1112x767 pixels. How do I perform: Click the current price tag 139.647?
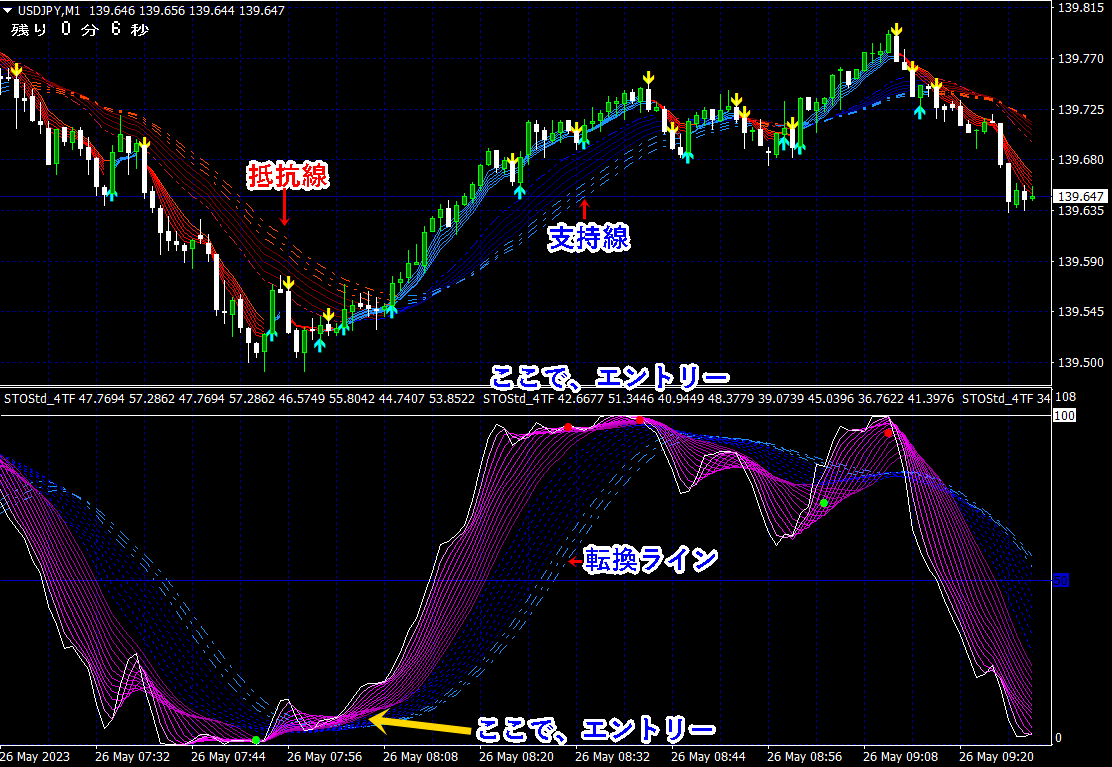click(x=1081, y=196)
